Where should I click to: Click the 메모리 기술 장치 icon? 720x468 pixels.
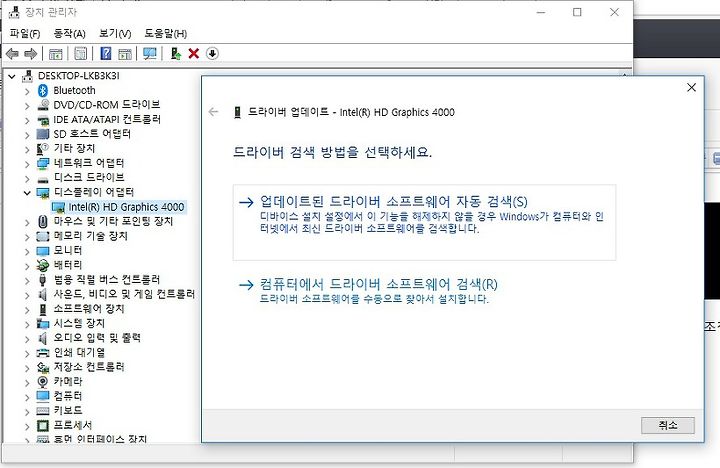43,236
